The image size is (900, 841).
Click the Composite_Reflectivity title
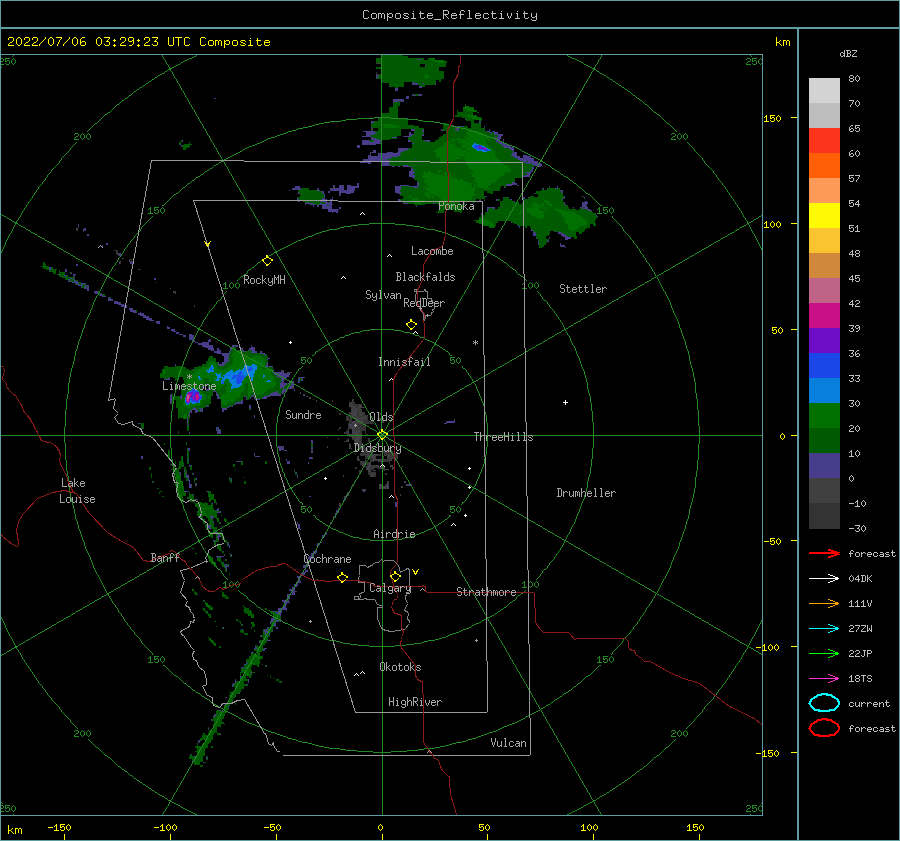point(450,15)
